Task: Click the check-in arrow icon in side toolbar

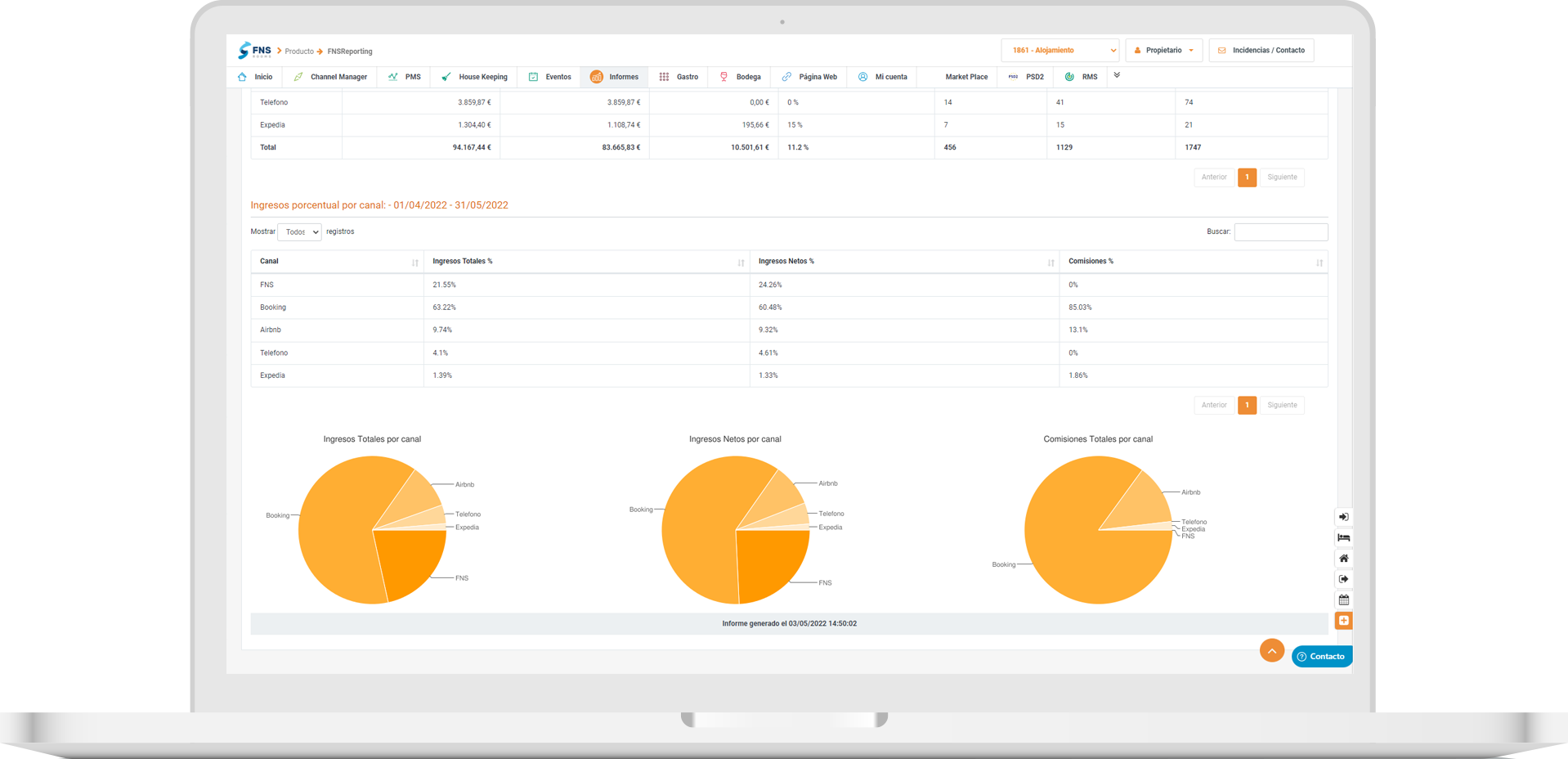Action: pos(1343,517)
